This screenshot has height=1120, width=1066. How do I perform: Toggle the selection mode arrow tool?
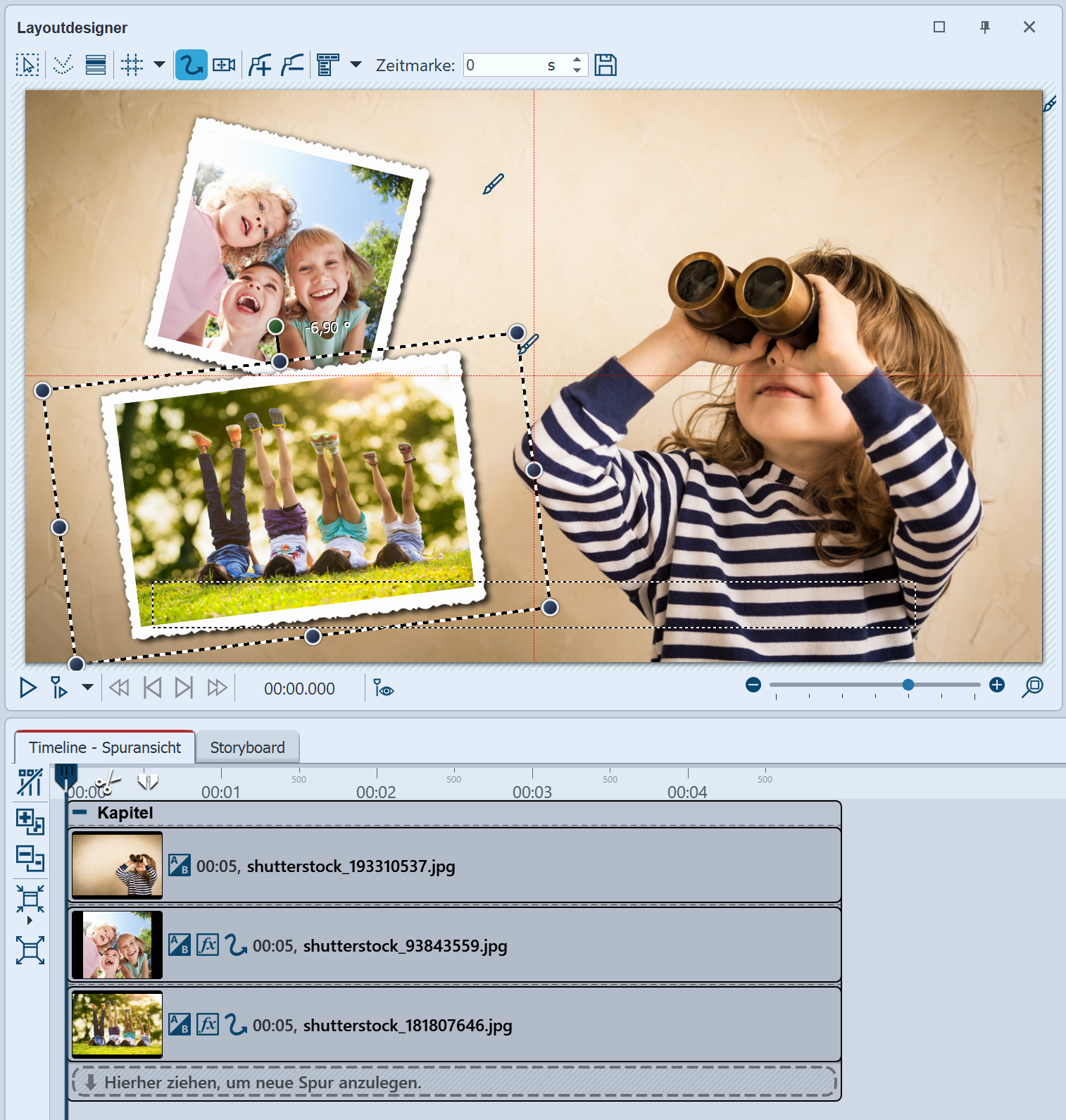tap(27, 65)
